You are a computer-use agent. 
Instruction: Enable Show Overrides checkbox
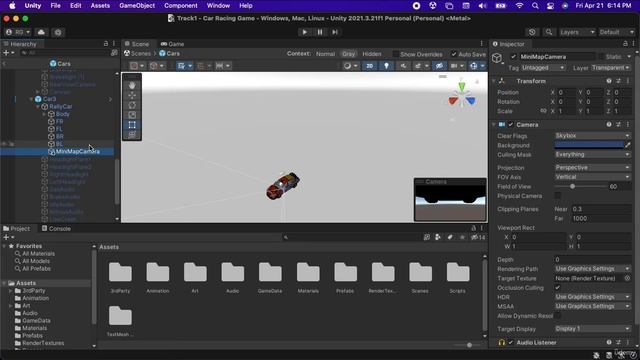396,54
